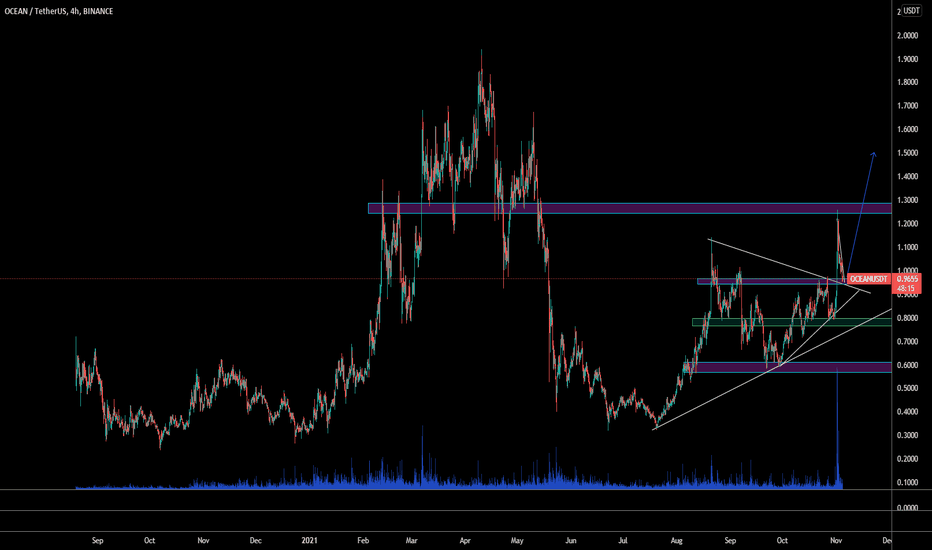
Task: Click the Aug label on time axis
Action: point(676,540)
